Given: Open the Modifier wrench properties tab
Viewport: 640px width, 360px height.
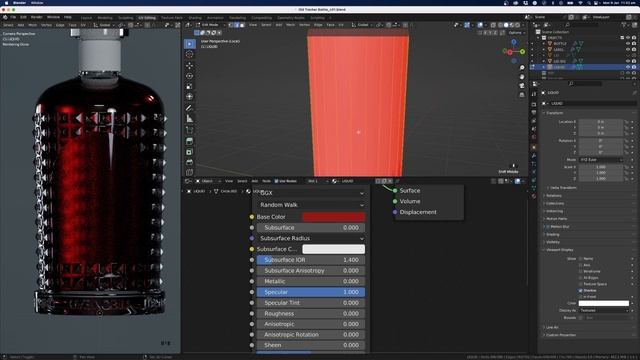Looking at the screenshot, I should (x=534, y=156).
